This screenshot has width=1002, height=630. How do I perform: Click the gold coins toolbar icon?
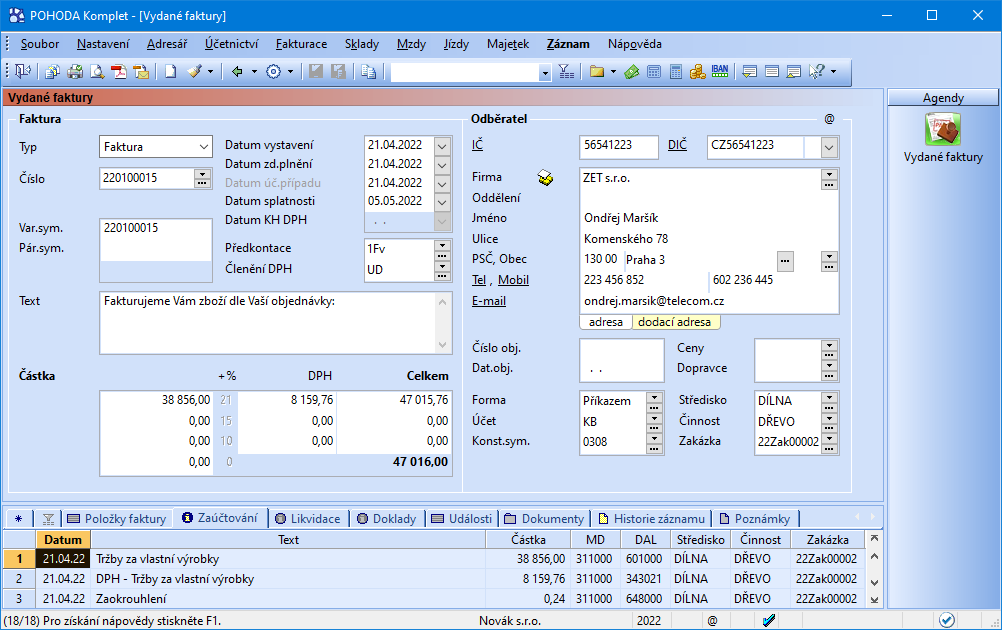[x=698, y=72]
